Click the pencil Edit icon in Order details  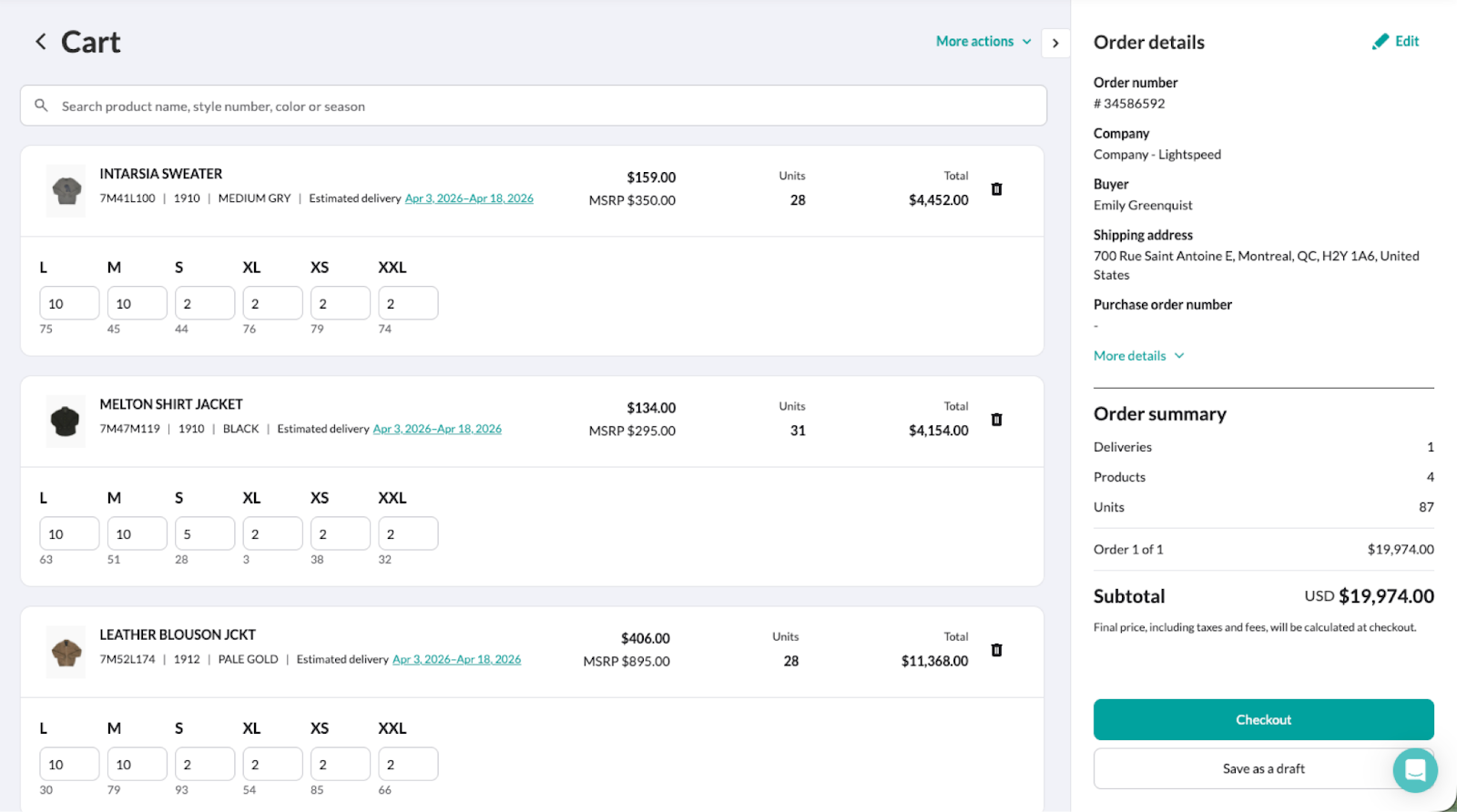(1381, 42)
